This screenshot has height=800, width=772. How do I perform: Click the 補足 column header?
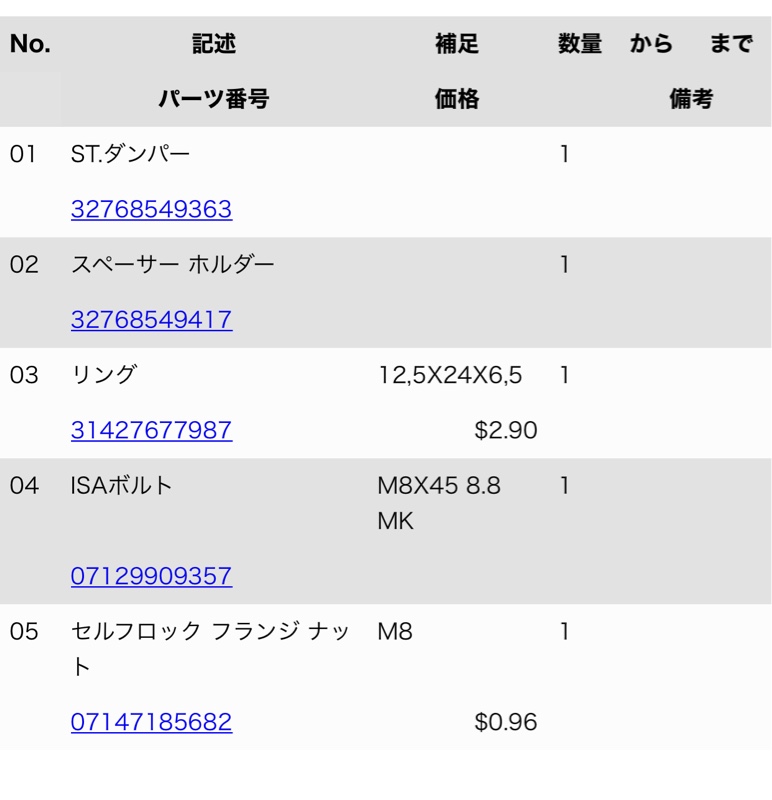tap(457, 45)
